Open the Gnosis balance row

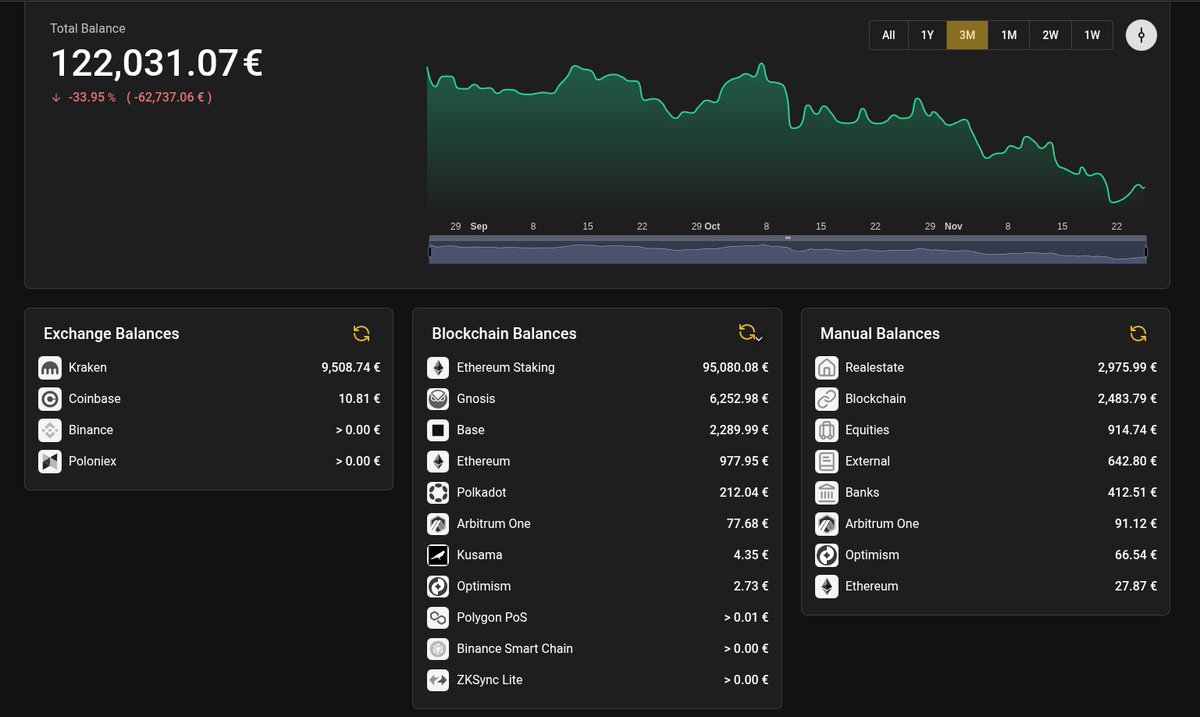coord(597,399)
